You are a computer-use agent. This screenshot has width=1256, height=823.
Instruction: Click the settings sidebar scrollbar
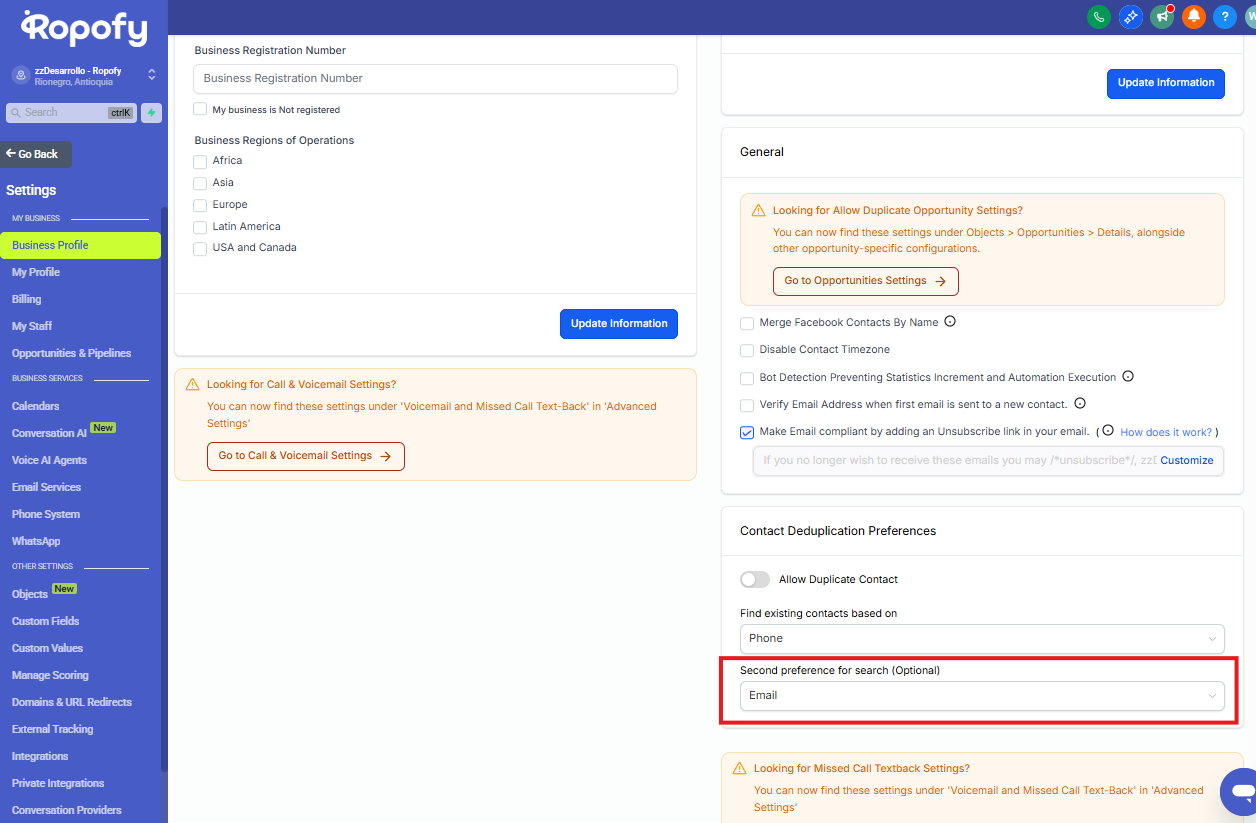164,500
